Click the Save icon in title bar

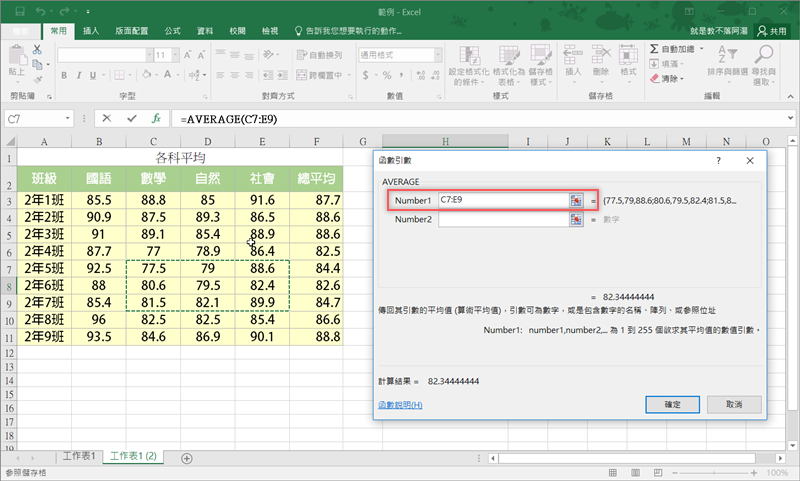coord(21,11)
